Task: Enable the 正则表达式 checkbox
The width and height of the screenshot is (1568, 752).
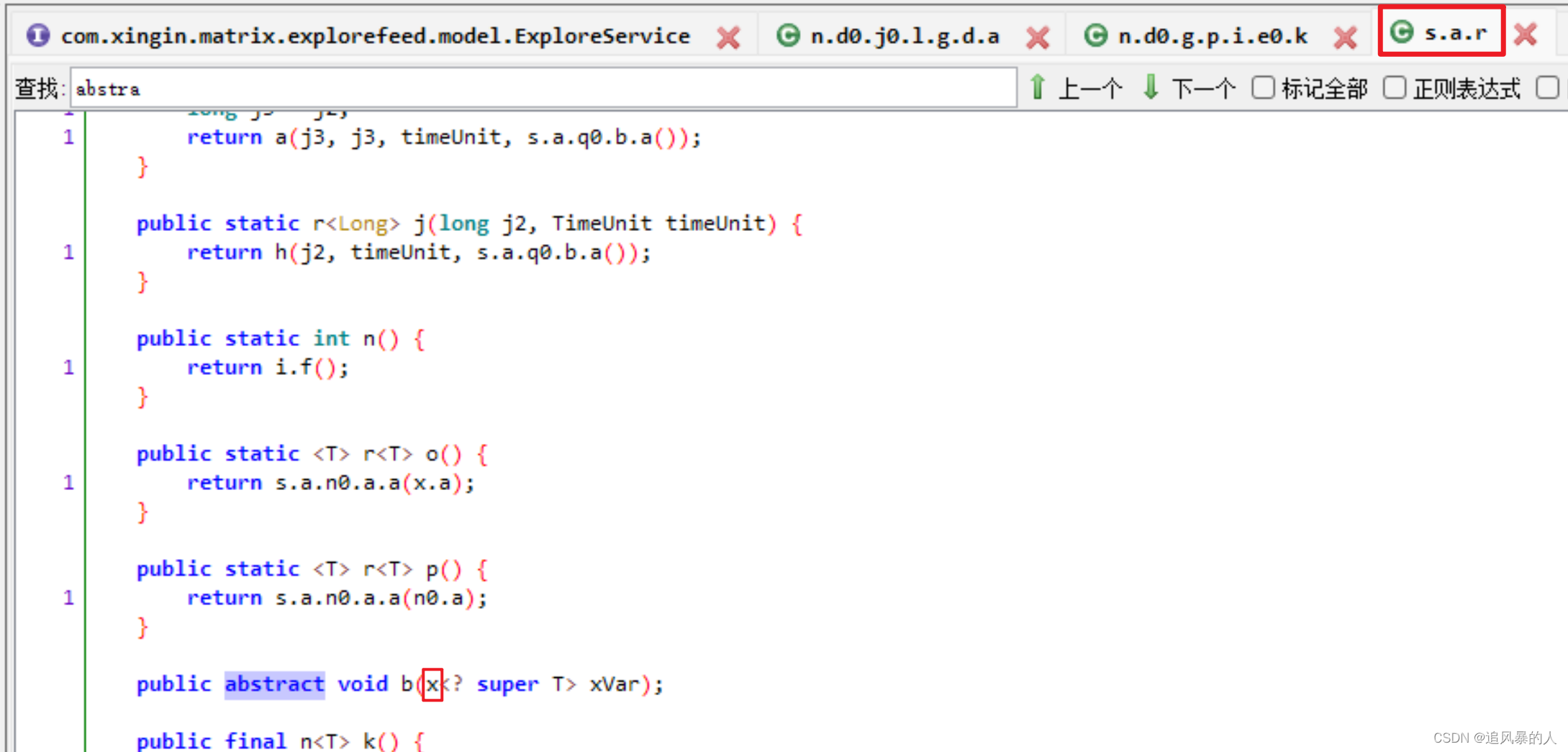Action: (1395, 88)
